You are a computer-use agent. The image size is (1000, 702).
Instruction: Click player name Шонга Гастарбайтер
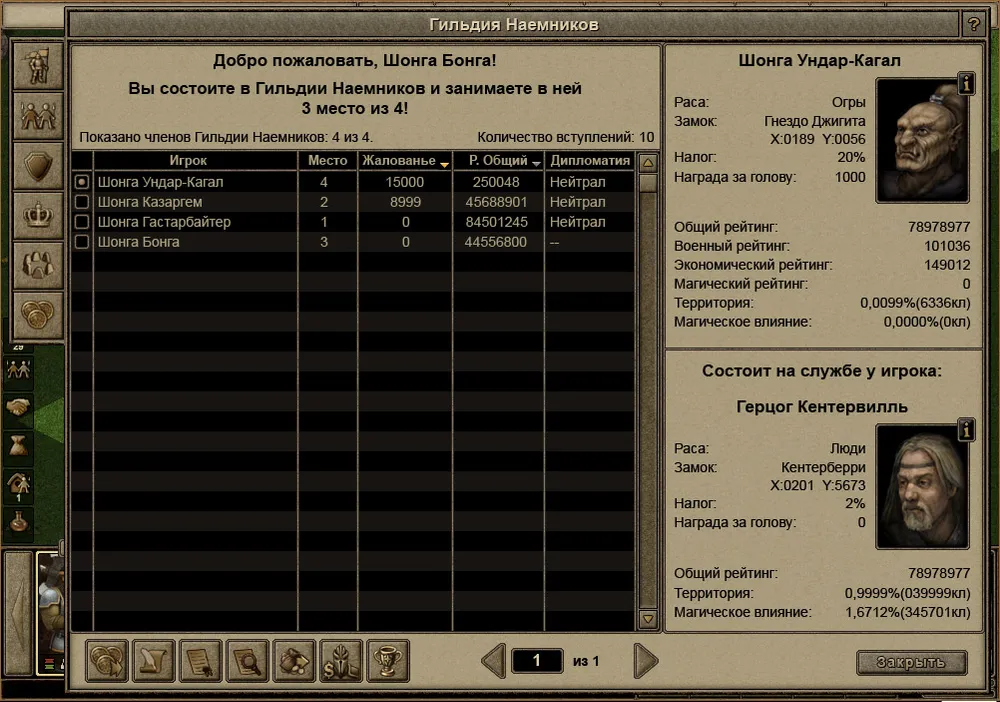(x=164, y=222)
